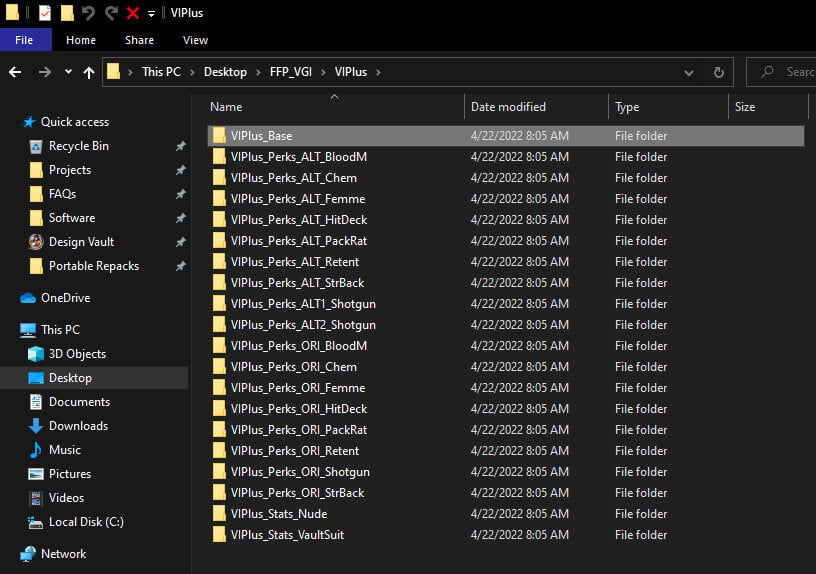Screen dimensions: 816x574
Task: Switch to the View ribbon tab
Action: [x=195, y=40]
